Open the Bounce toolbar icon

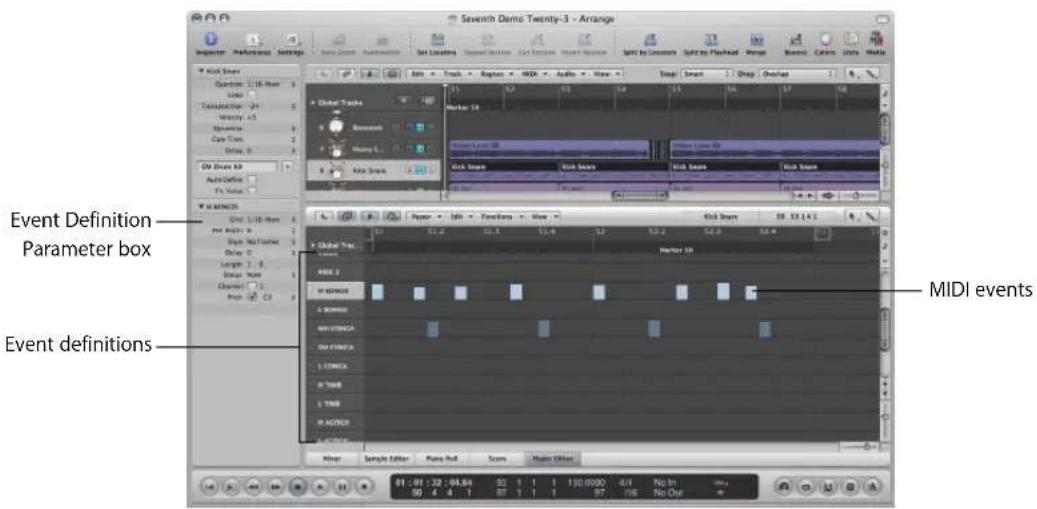796,40
